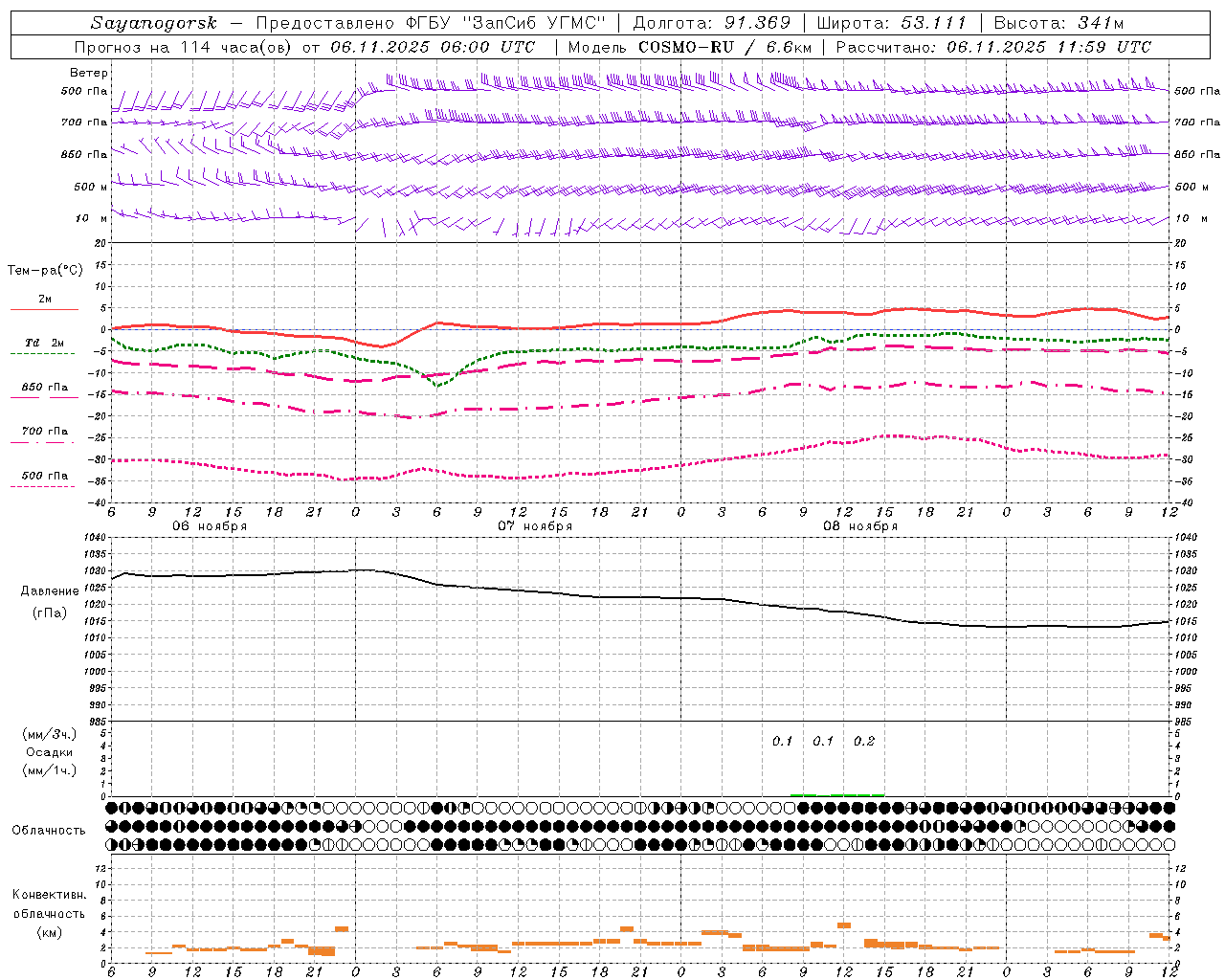Click the "0.2" precipitation amount value
Image resolution: width=1225 pixels, height=980 pixels.
864,742
